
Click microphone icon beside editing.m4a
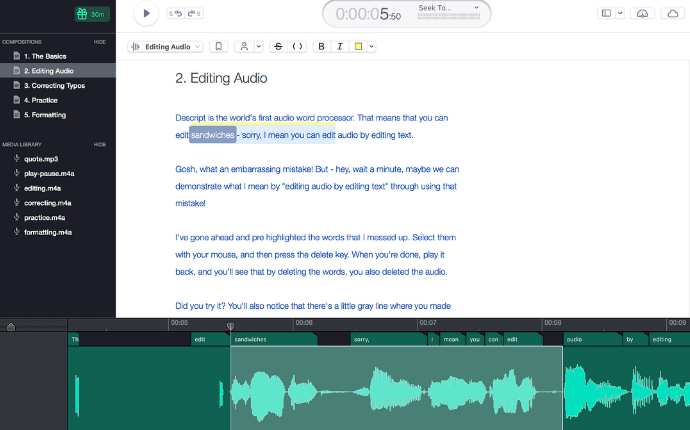tap(17, 188)
